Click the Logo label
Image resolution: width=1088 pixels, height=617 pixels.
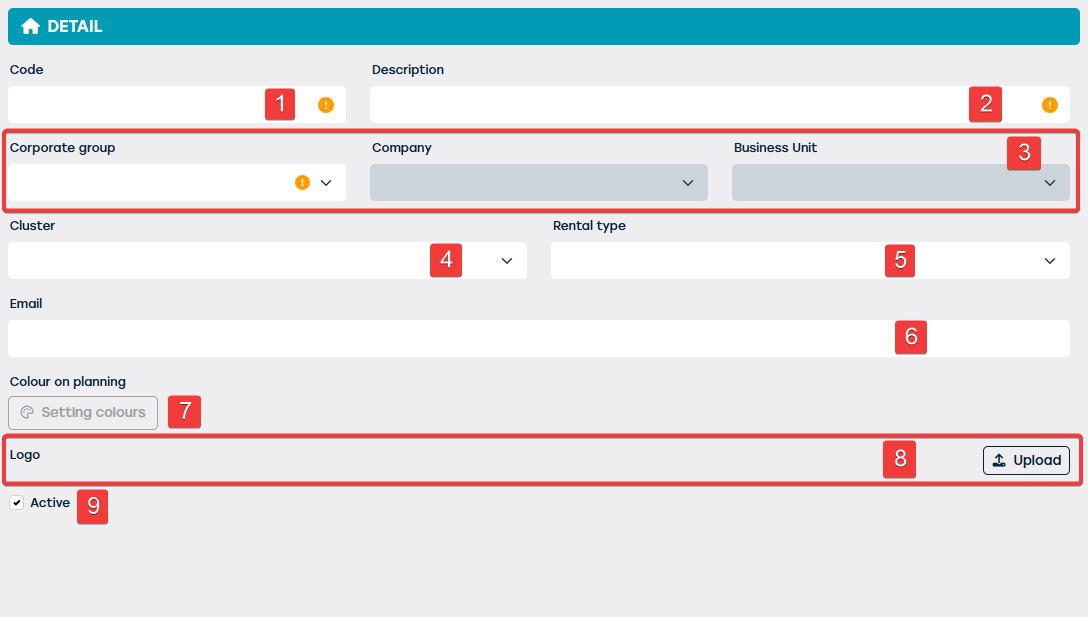coord(25,455)
